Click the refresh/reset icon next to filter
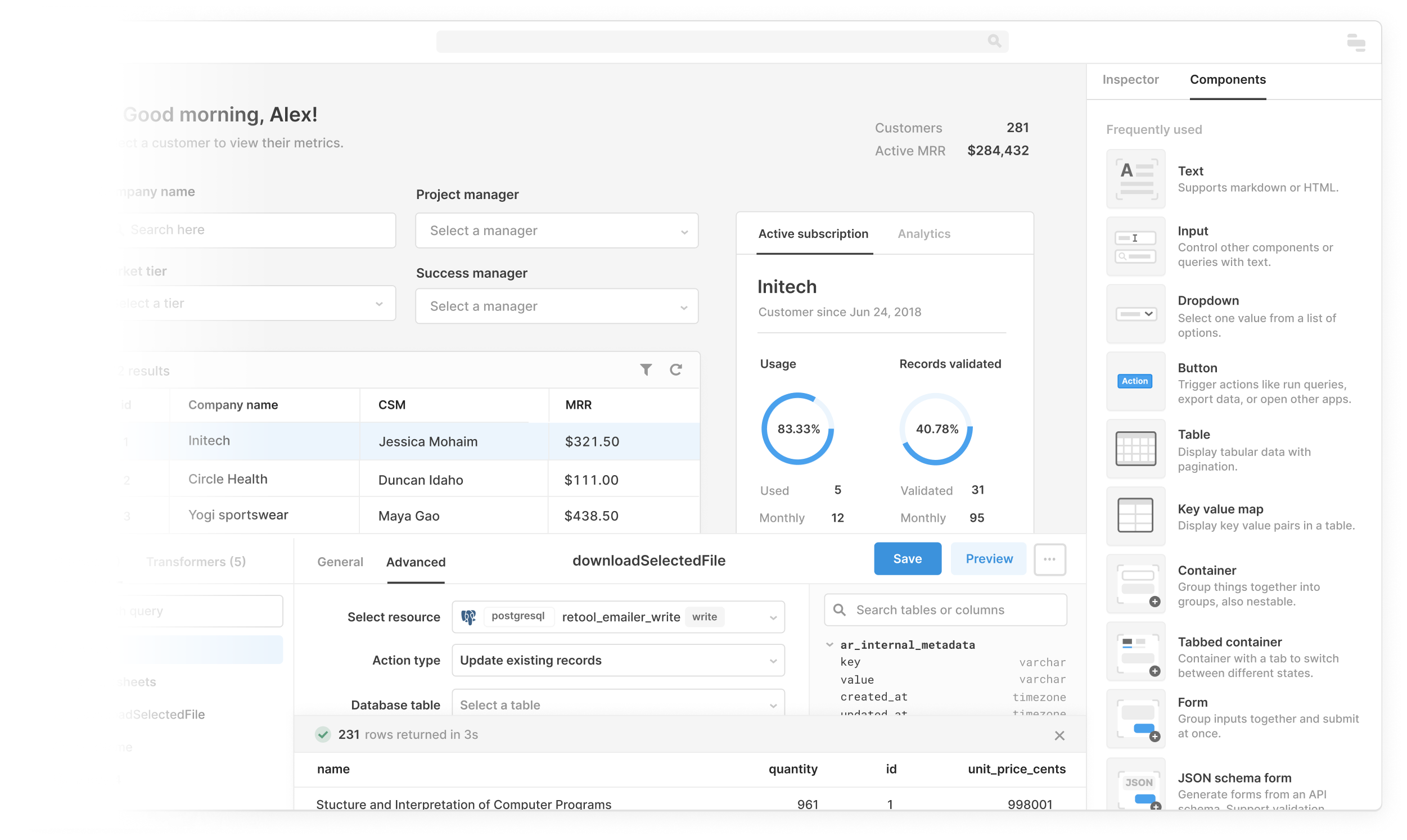The image size is (1407, 840). point(676,370)
